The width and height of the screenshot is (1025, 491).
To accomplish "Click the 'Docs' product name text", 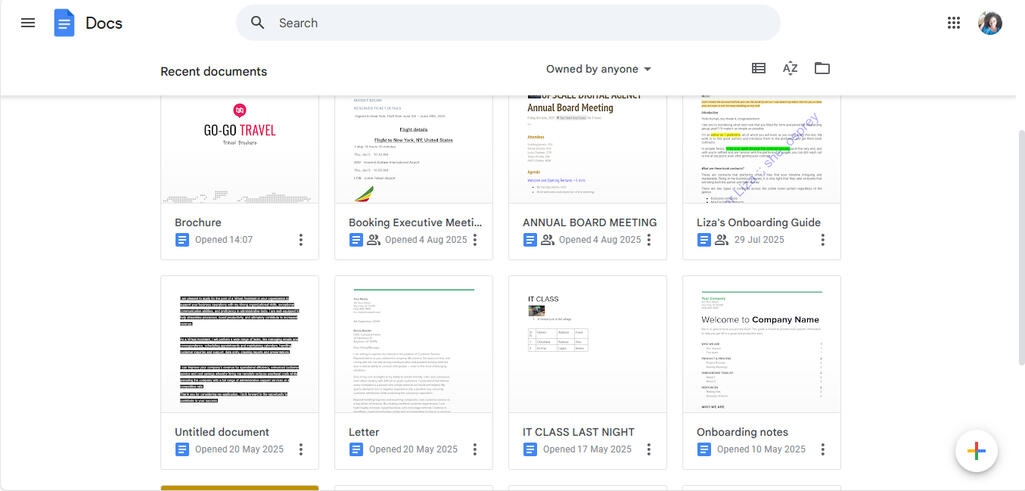I will 104,23.
